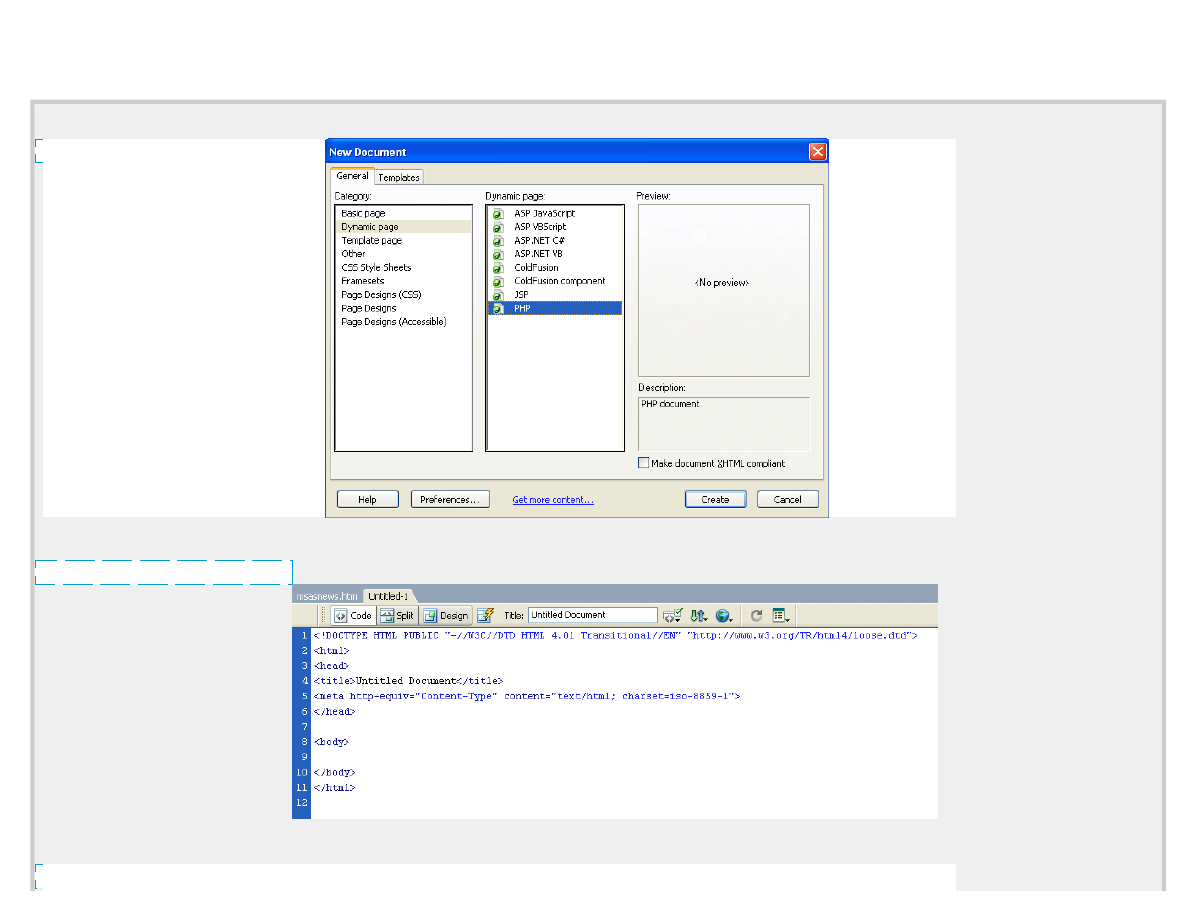The image size is (1188, 918).
Task: Select ColdFusion component in the list
Action: point(559,281)
